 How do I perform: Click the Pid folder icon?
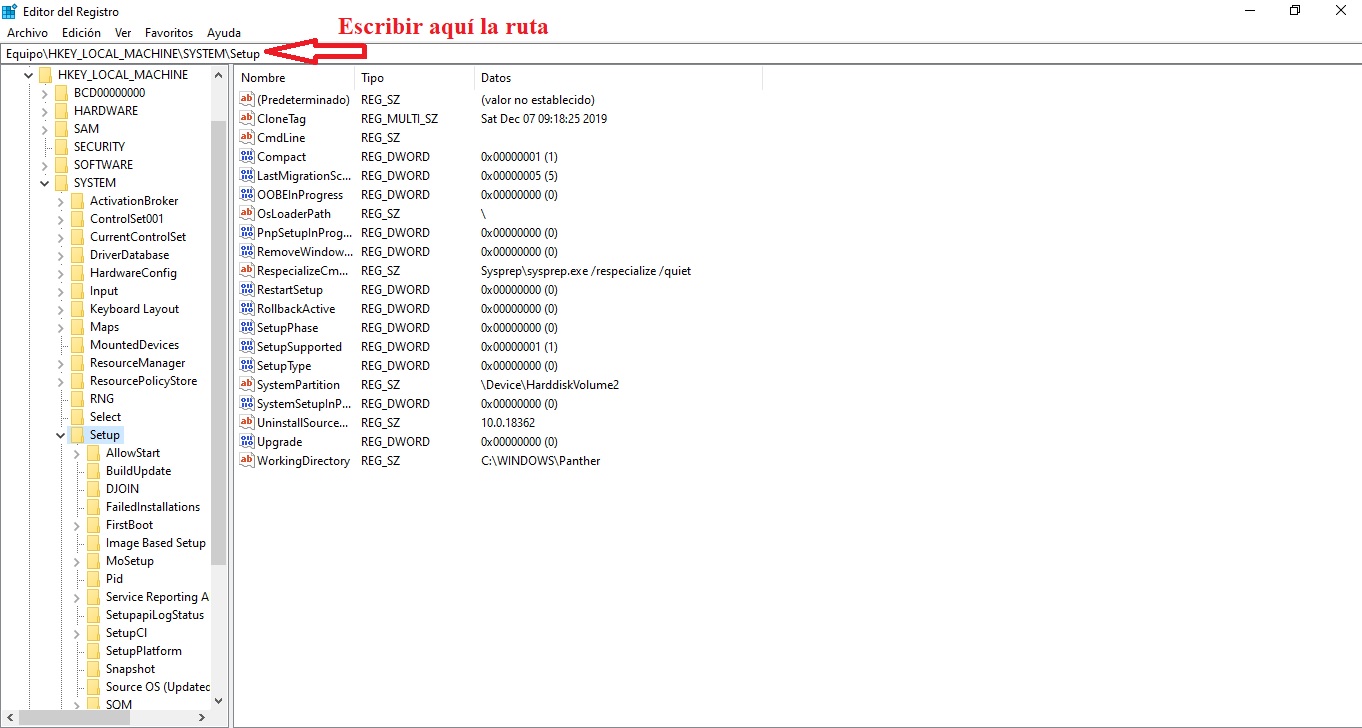tap(93, 579)
